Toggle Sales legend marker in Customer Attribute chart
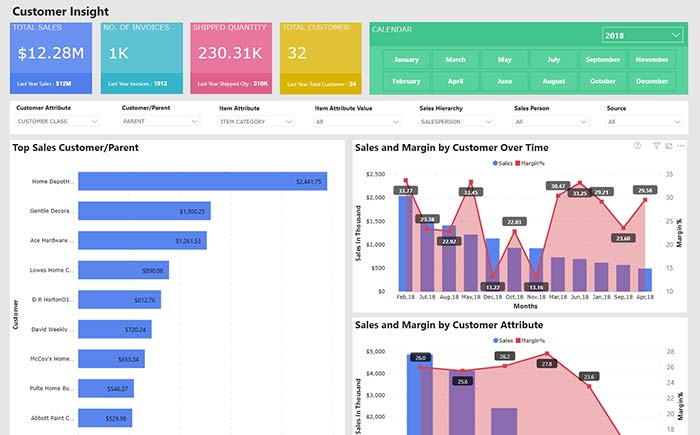 point(496,340)
